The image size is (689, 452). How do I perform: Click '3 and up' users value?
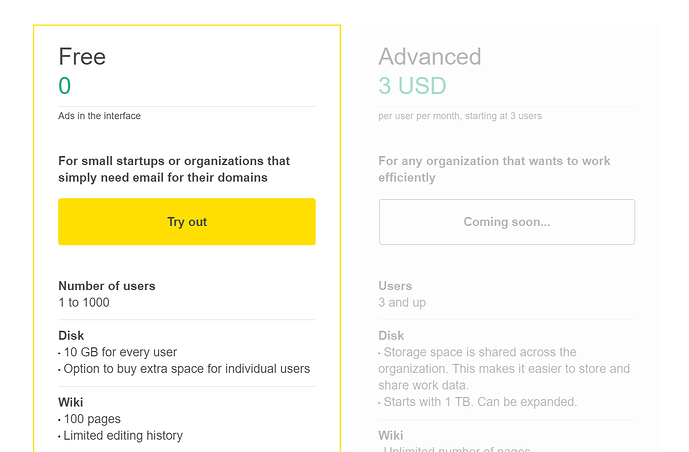click(402, 302)
